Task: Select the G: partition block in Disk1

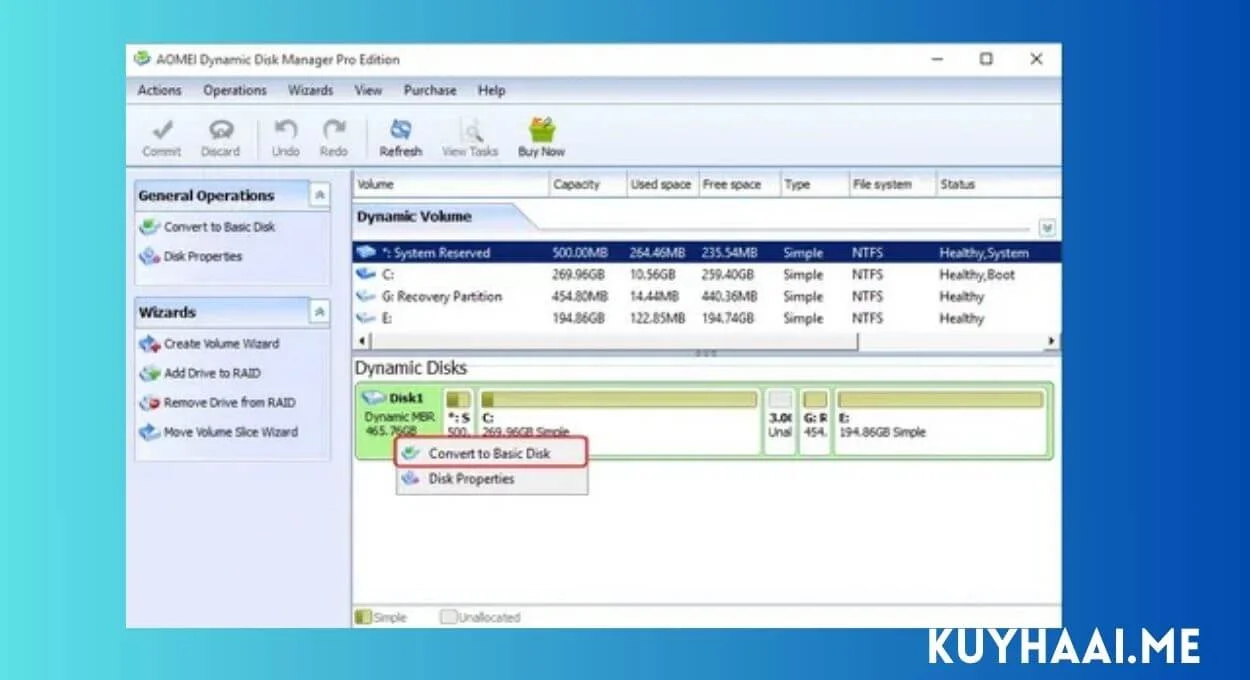Action: click(815, 422)
